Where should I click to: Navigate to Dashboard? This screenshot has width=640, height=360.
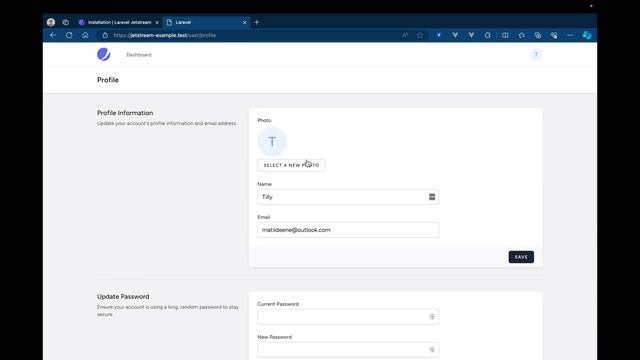pyautogui.click(x=139, y=55)
